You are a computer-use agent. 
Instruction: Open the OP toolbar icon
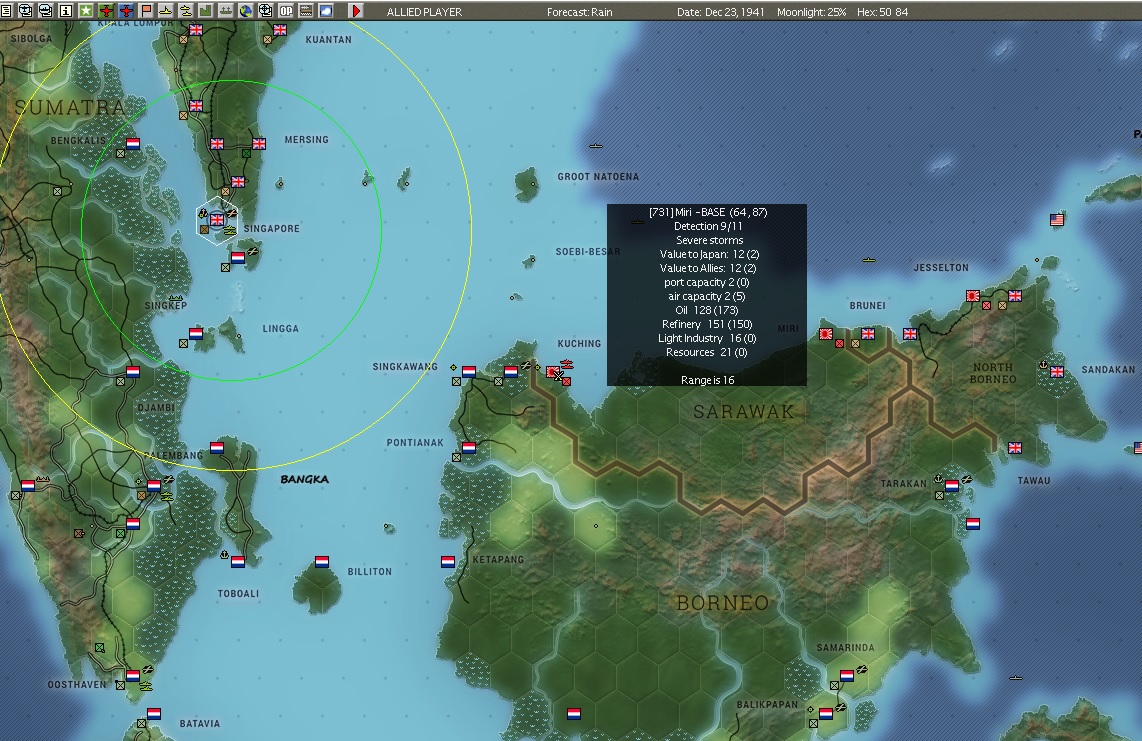point(286,10)
